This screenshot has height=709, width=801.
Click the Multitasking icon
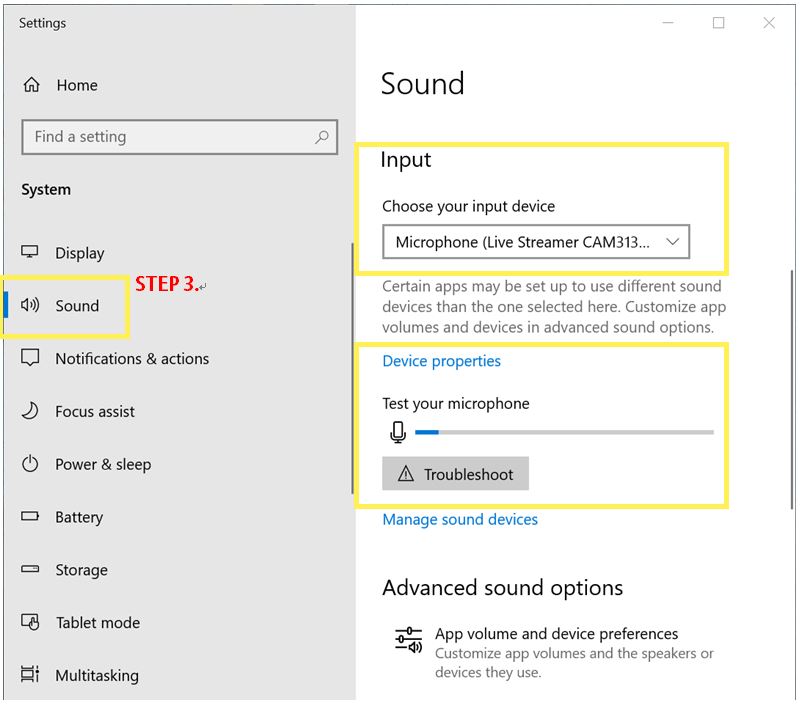[x=30, y=674]
